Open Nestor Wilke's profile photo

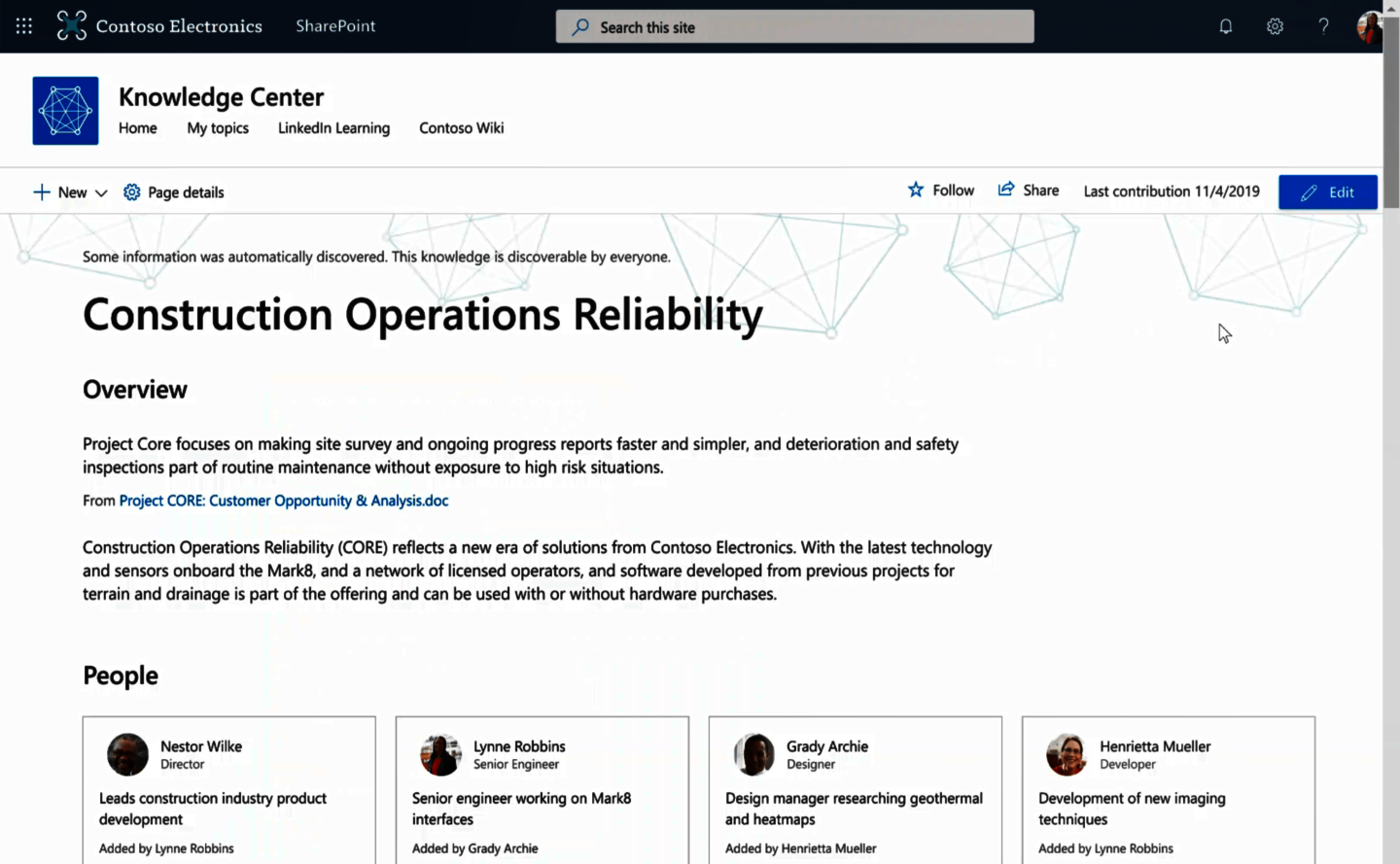[127, 754]
